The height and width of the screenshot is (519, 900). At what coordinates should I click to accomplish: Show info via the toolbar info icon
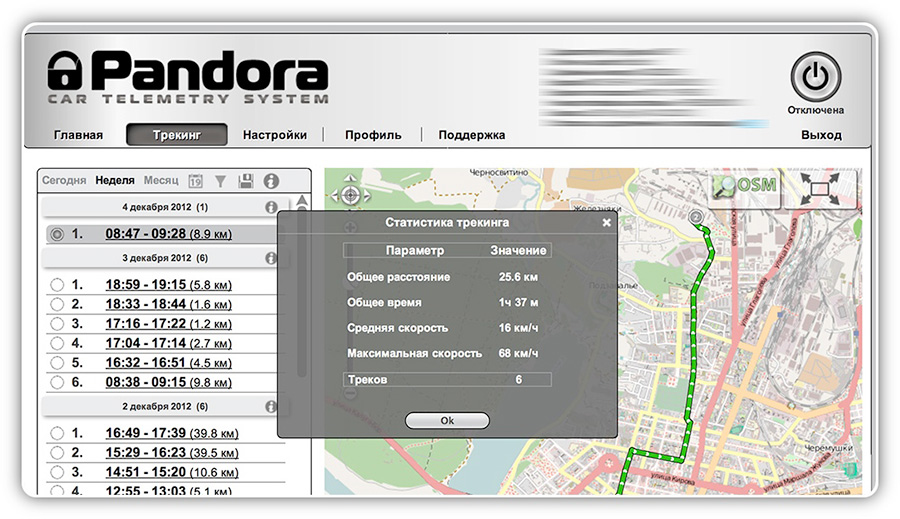click(271, 181)
